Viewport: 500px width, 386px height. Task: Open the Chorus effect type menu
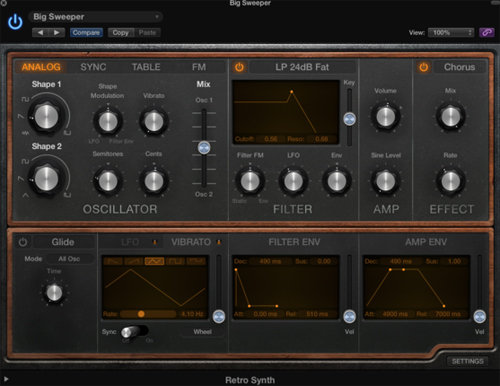click(459, 67)
